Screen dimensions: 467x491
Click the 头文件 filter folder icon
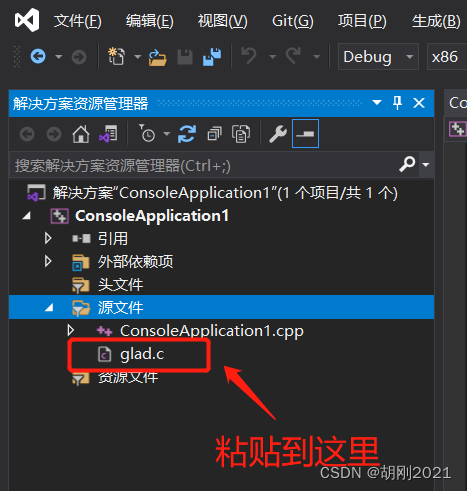(81, 285)
